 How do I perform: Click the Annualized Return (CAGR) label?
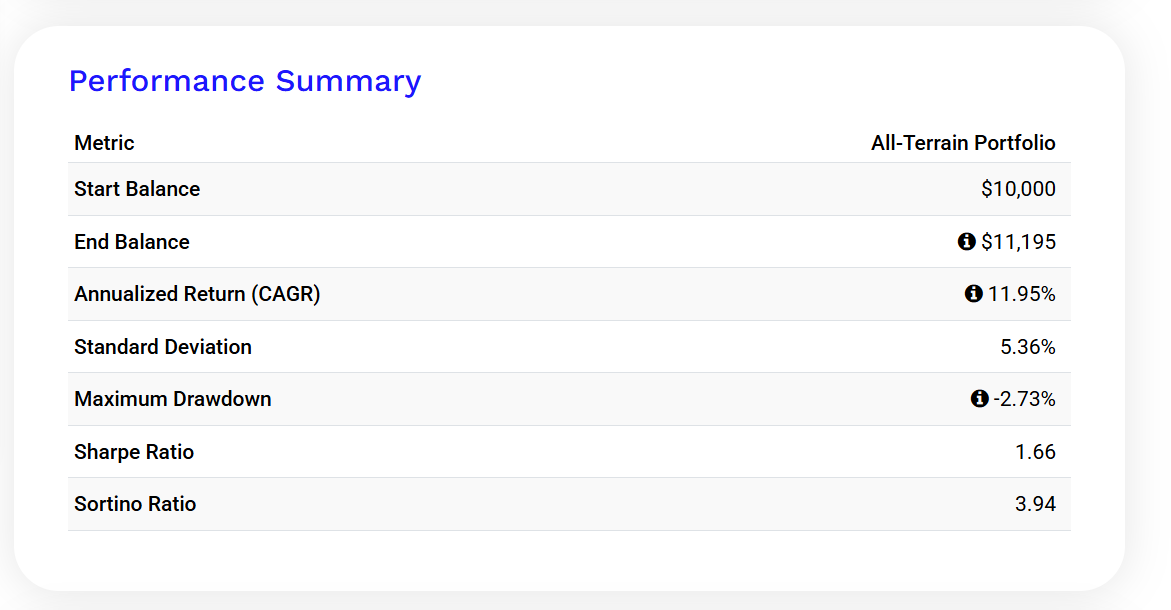[x=197, y=294]
